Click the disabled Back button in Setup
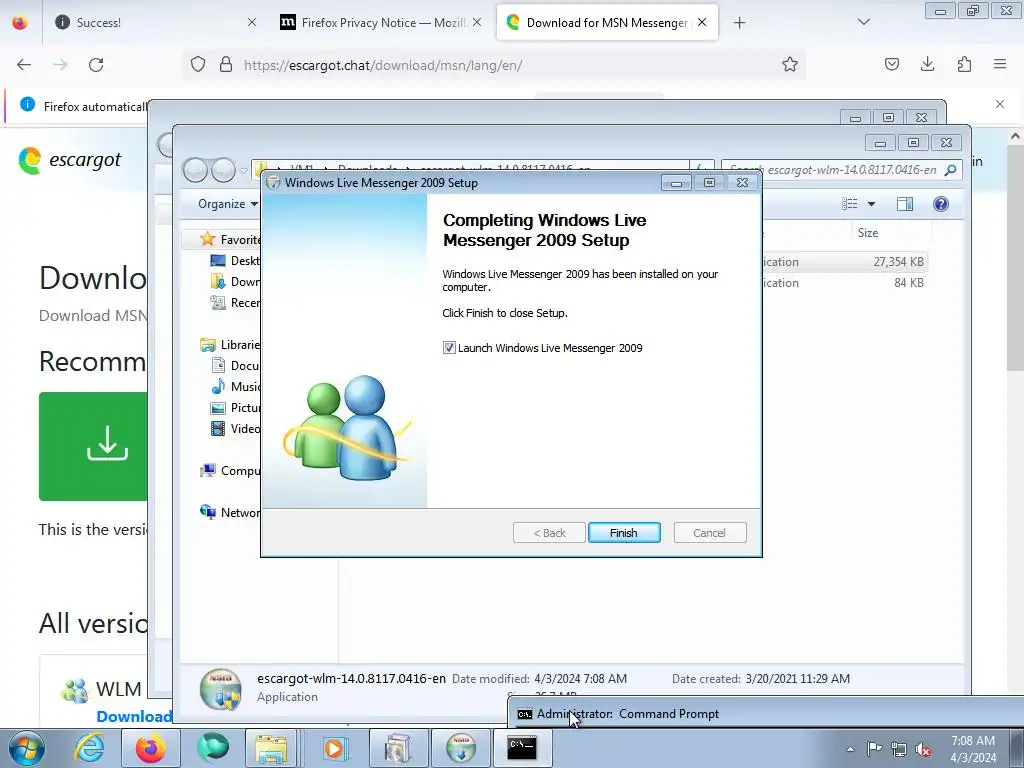The image size is (1024, 768). [x=549, y=533]
